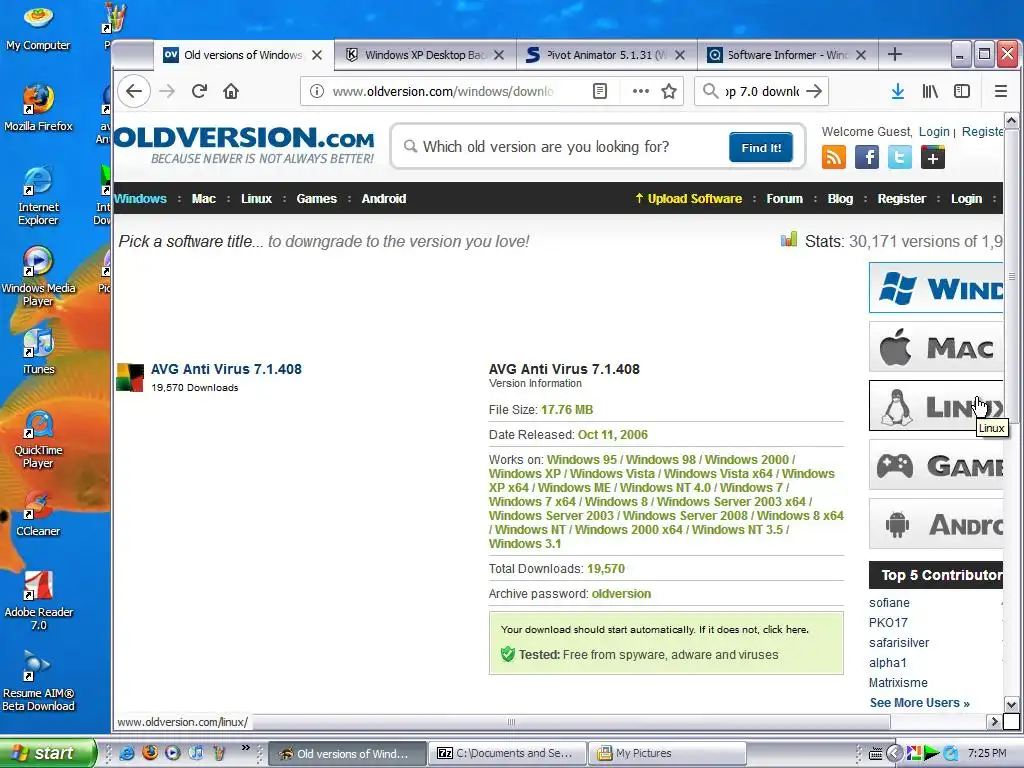1024x768 pixels.
Task: Open the Forum navbar link
Action: click(x=784, y=199)
